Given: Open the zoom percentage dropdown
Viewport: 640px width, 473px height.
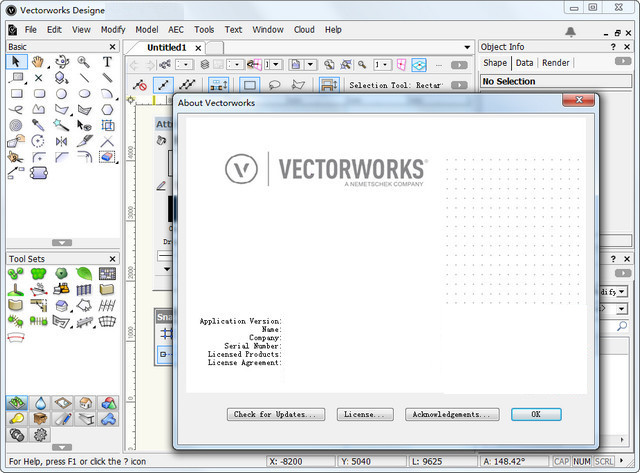Looking at the screenshot, I should click(382, 64).
